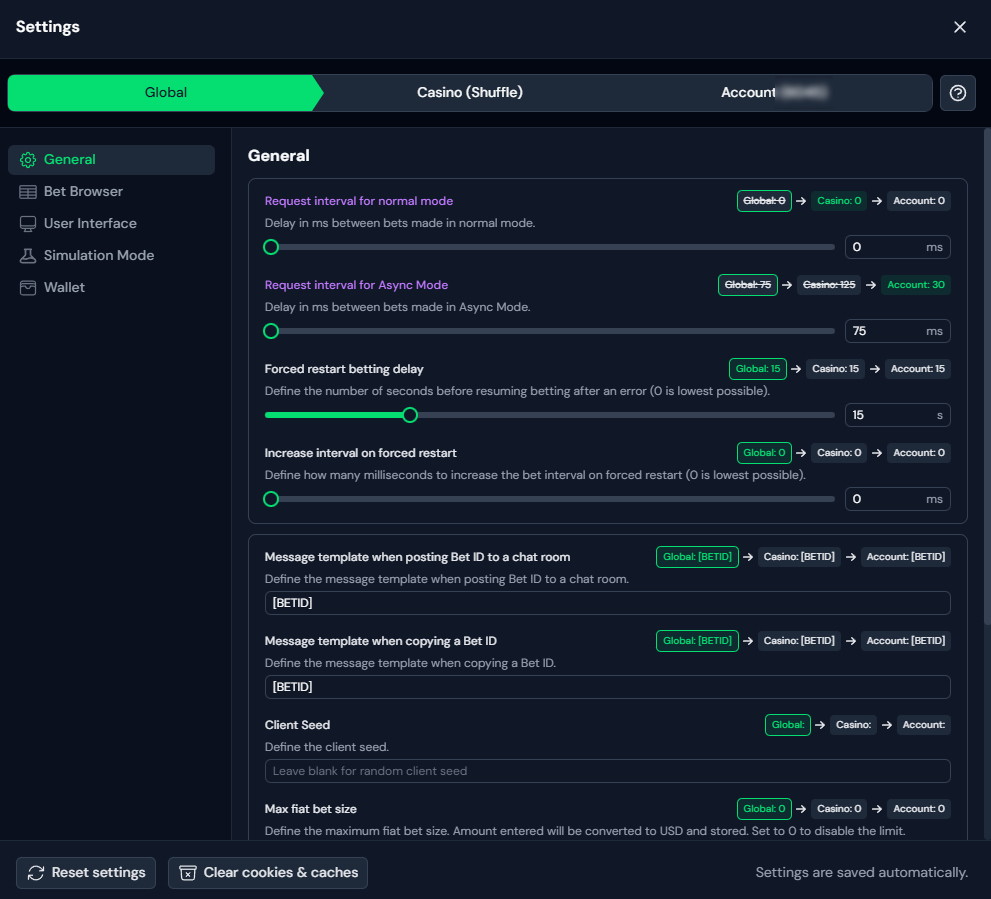Click the Async Mode request interval slider handle

[x=271, y=331]
